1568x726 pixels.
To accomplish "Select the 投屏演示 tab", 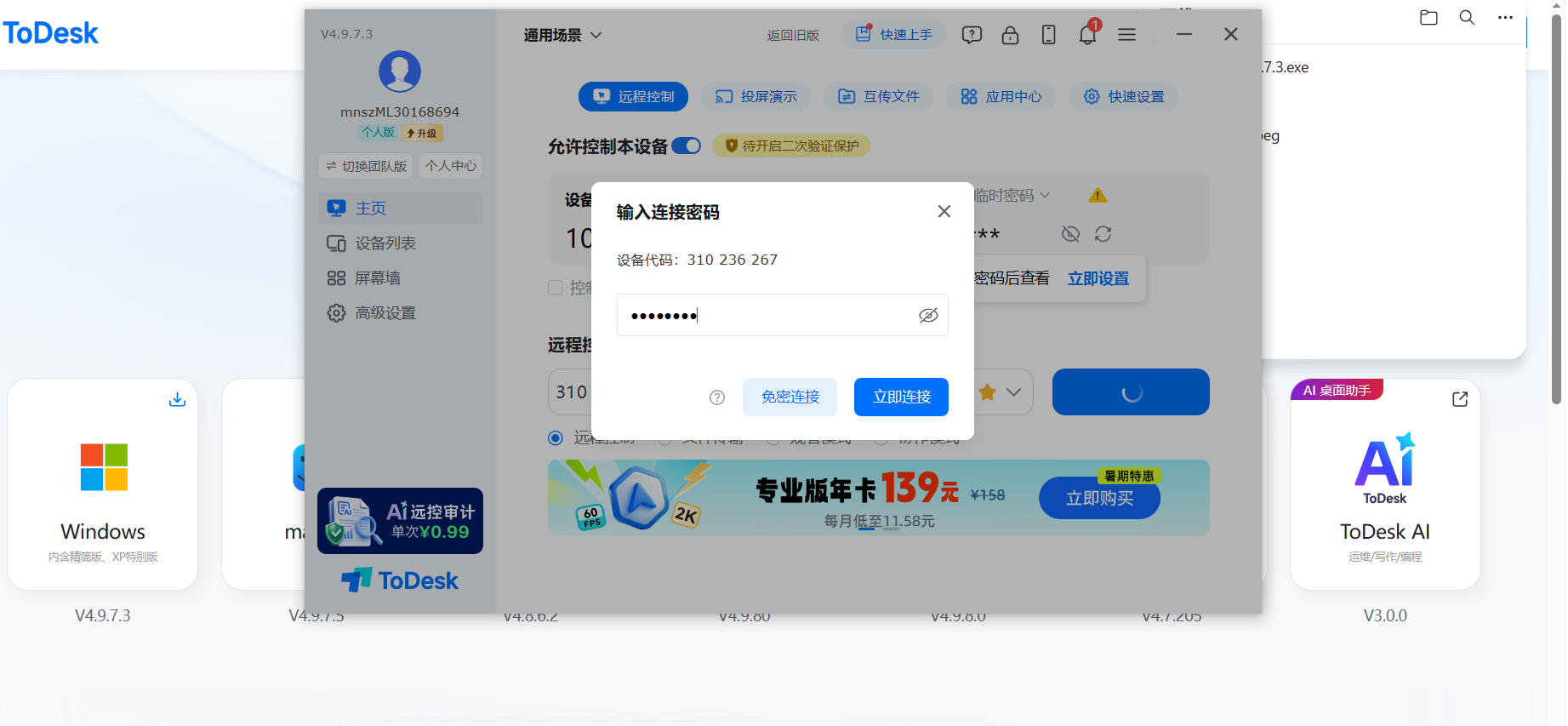I will pyautogui.click(x=755, y=97).
